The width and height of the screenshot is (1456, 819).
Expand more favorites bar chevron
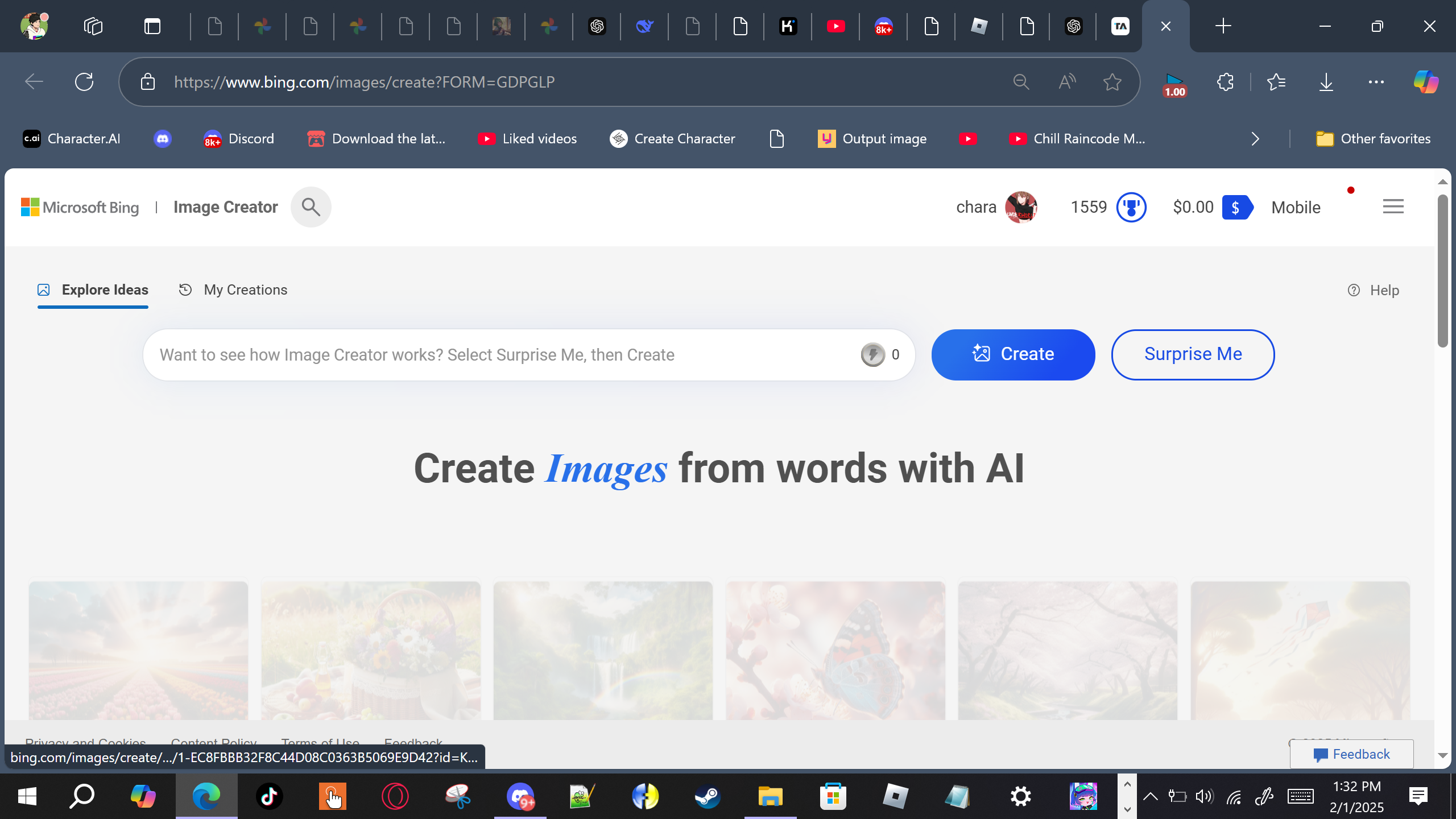(x=1255, y=139)
